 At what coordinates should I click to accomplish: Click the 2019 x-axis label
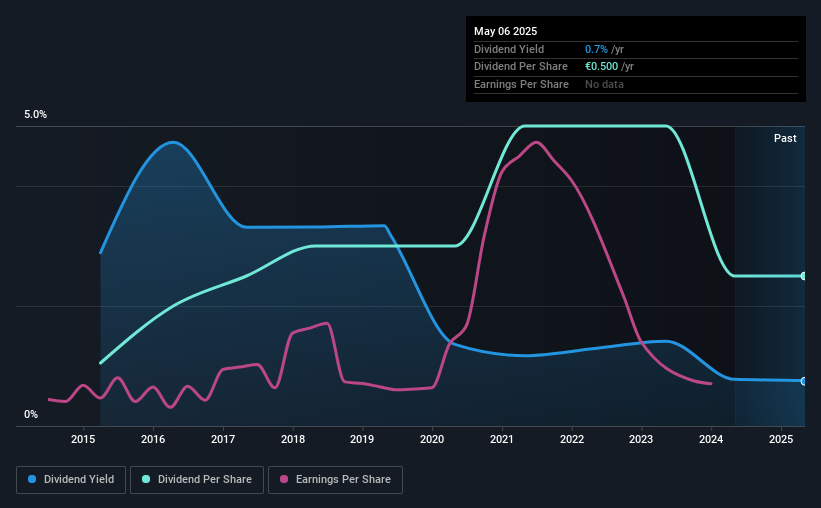coord(362,439)
